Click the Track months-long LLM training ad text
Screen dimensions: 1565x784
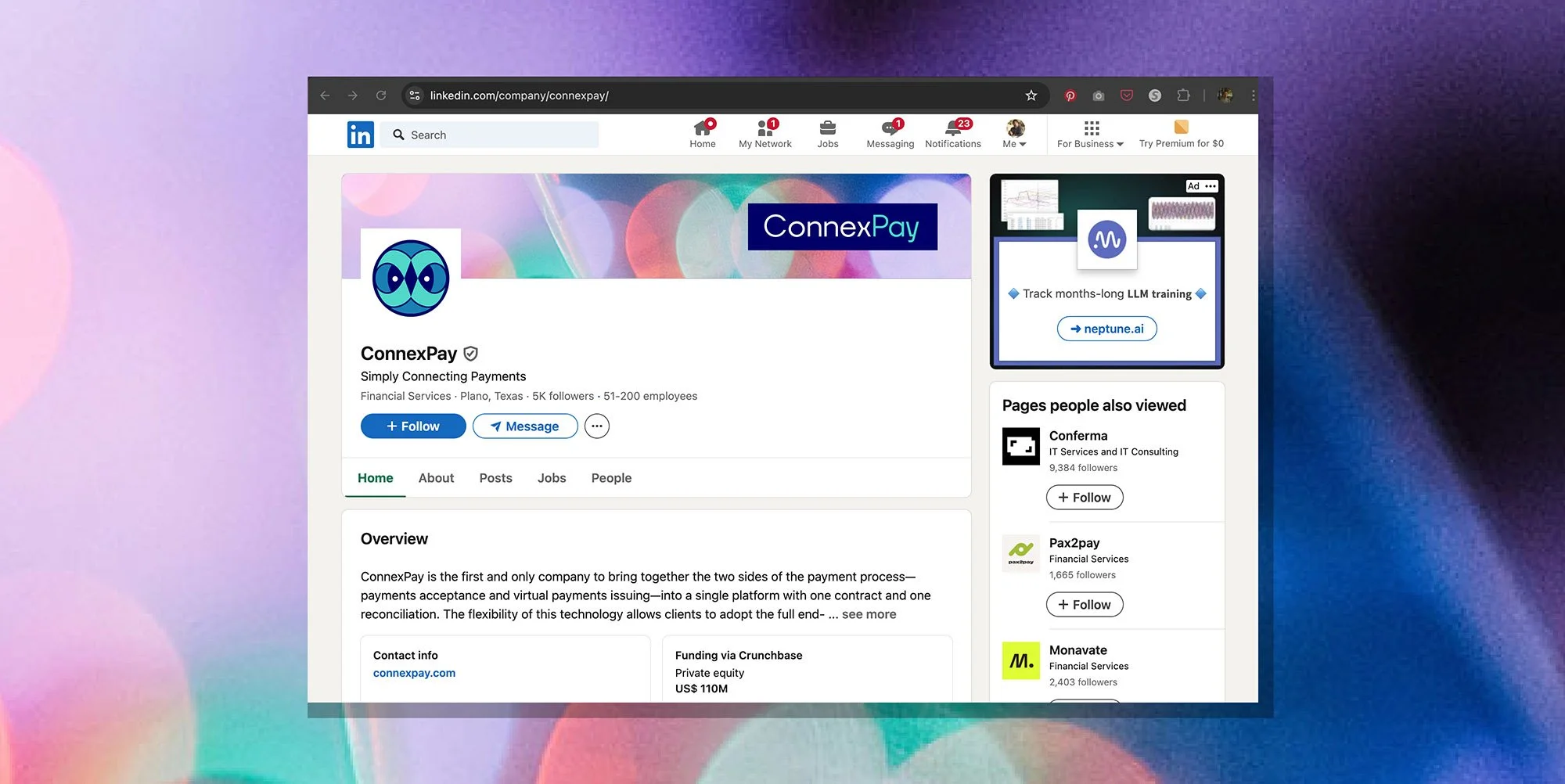point(1107,294)
